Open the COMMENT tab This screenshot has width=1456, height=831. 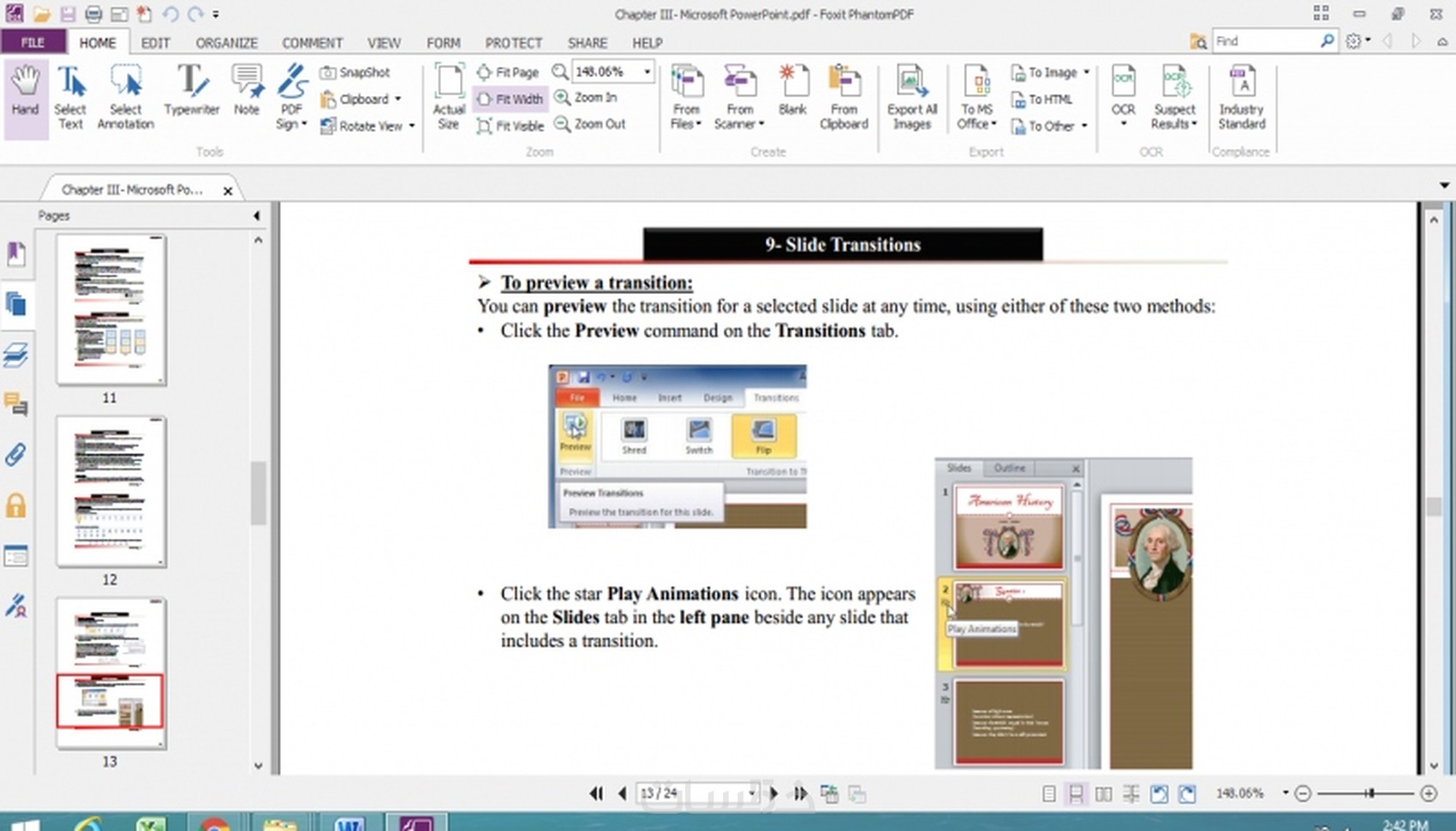point(312,43)
